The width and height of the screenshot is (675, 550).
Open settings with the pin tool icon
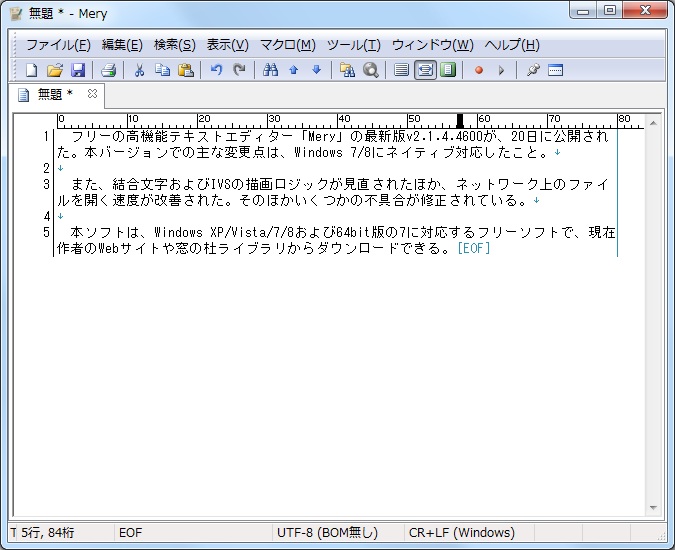click(533, 70)
